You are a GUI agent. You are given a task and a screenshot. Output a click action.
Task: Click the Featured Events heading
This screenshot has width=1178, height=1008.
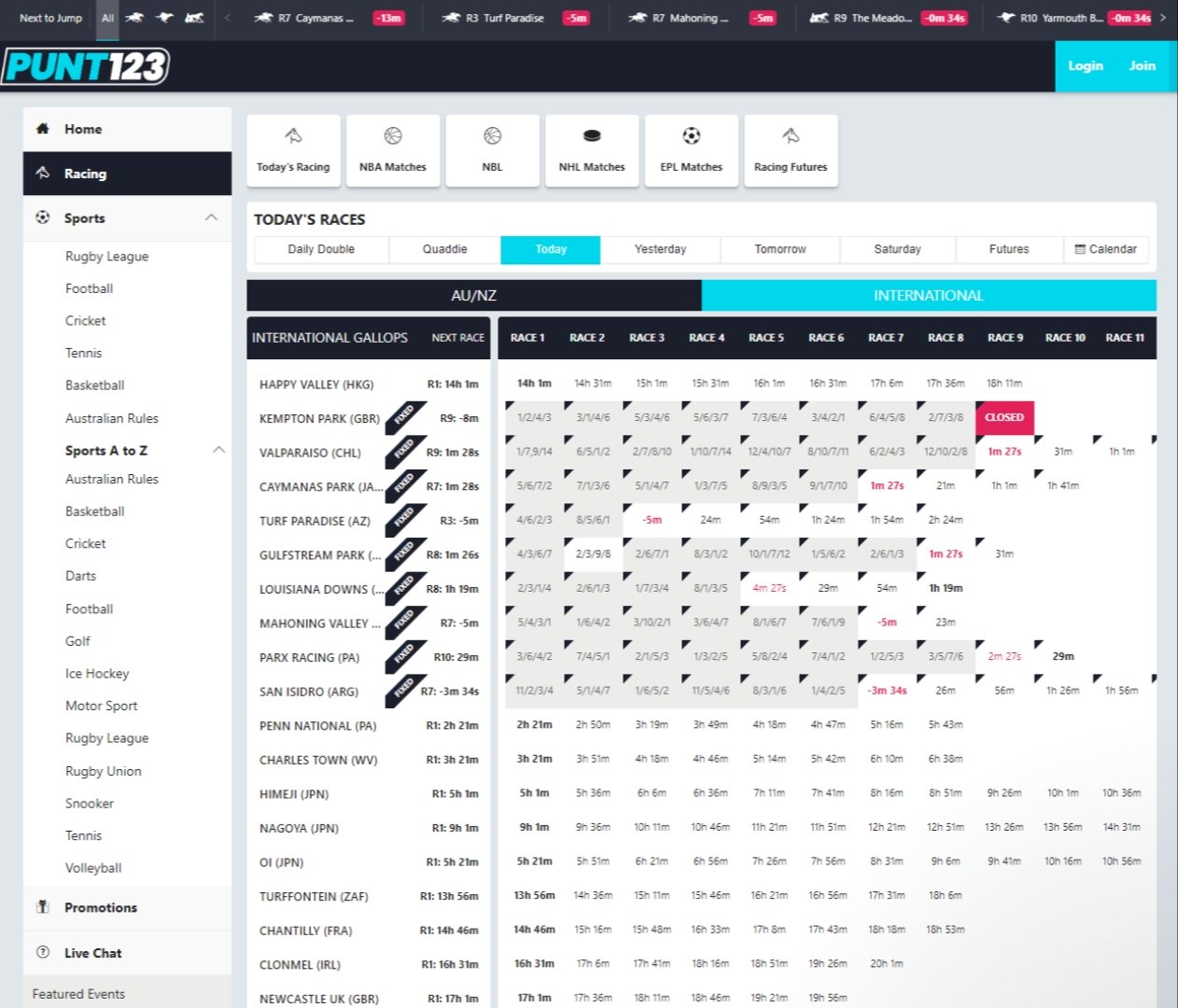[x=78, y=994]
